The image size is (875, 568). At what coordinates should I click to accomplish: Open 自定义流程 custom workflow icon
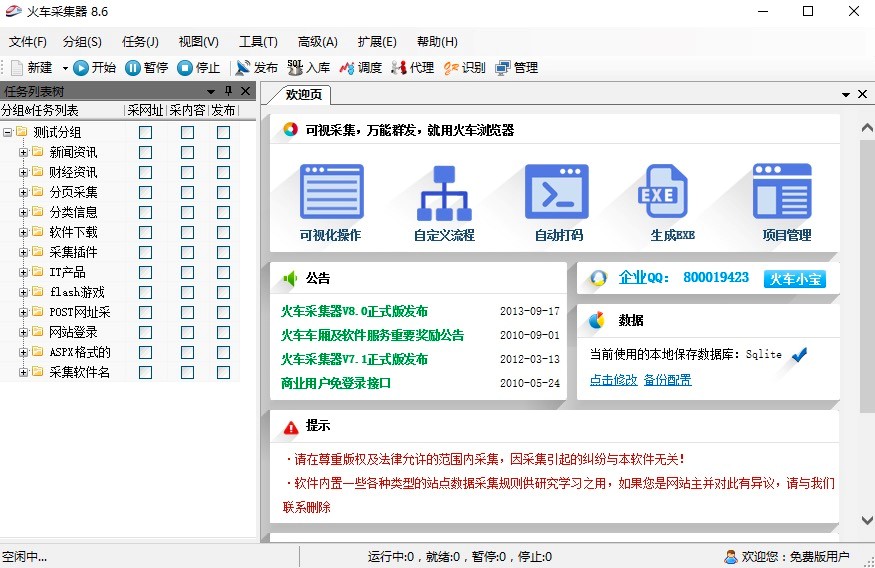click(444, 193)
